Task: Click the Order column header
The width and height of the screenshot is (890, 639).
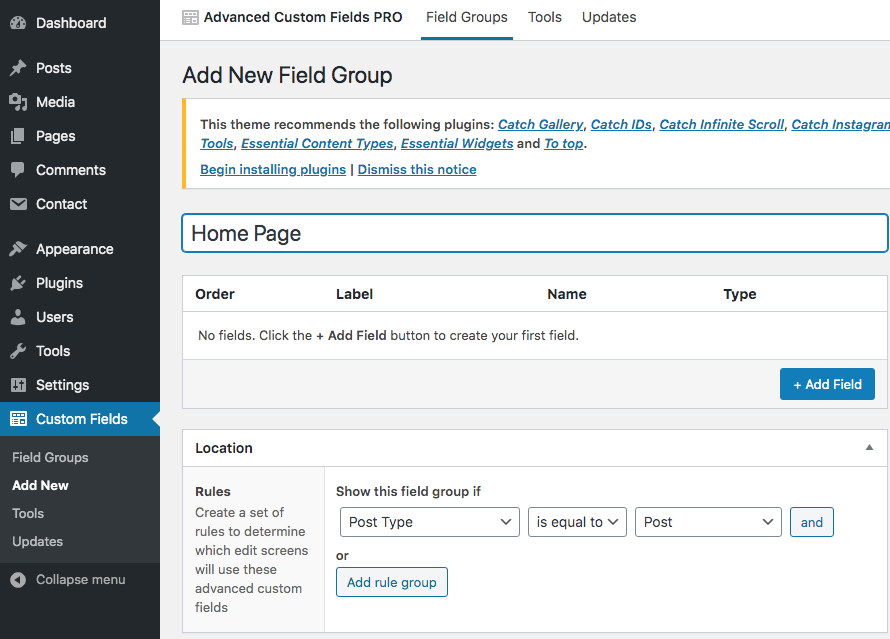Action: pyautogui.click(x=215, y=294)
